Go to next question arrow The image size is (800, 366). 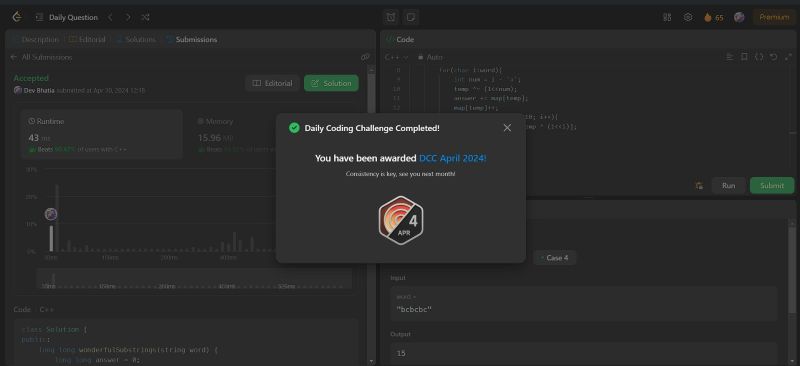point(128,17)
